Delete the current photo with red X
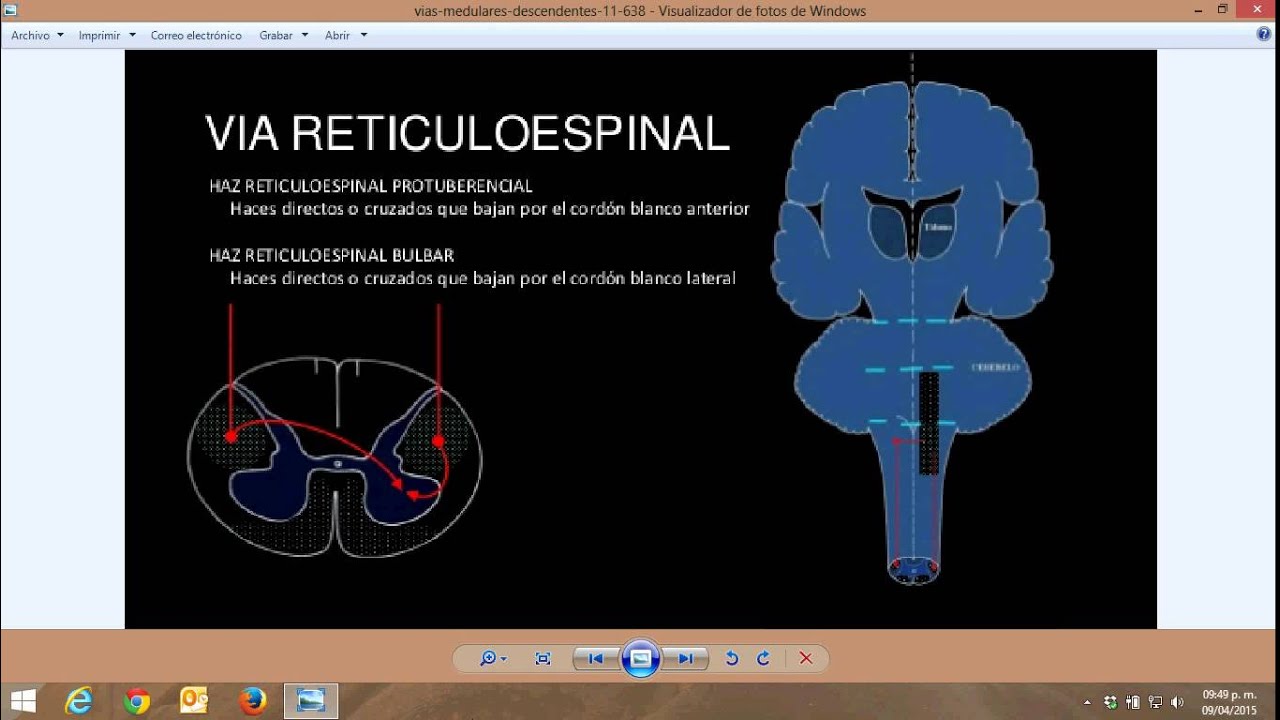The height and width of the screenshot is (720, 1280). pyautogui.click(x=806, y=658)
